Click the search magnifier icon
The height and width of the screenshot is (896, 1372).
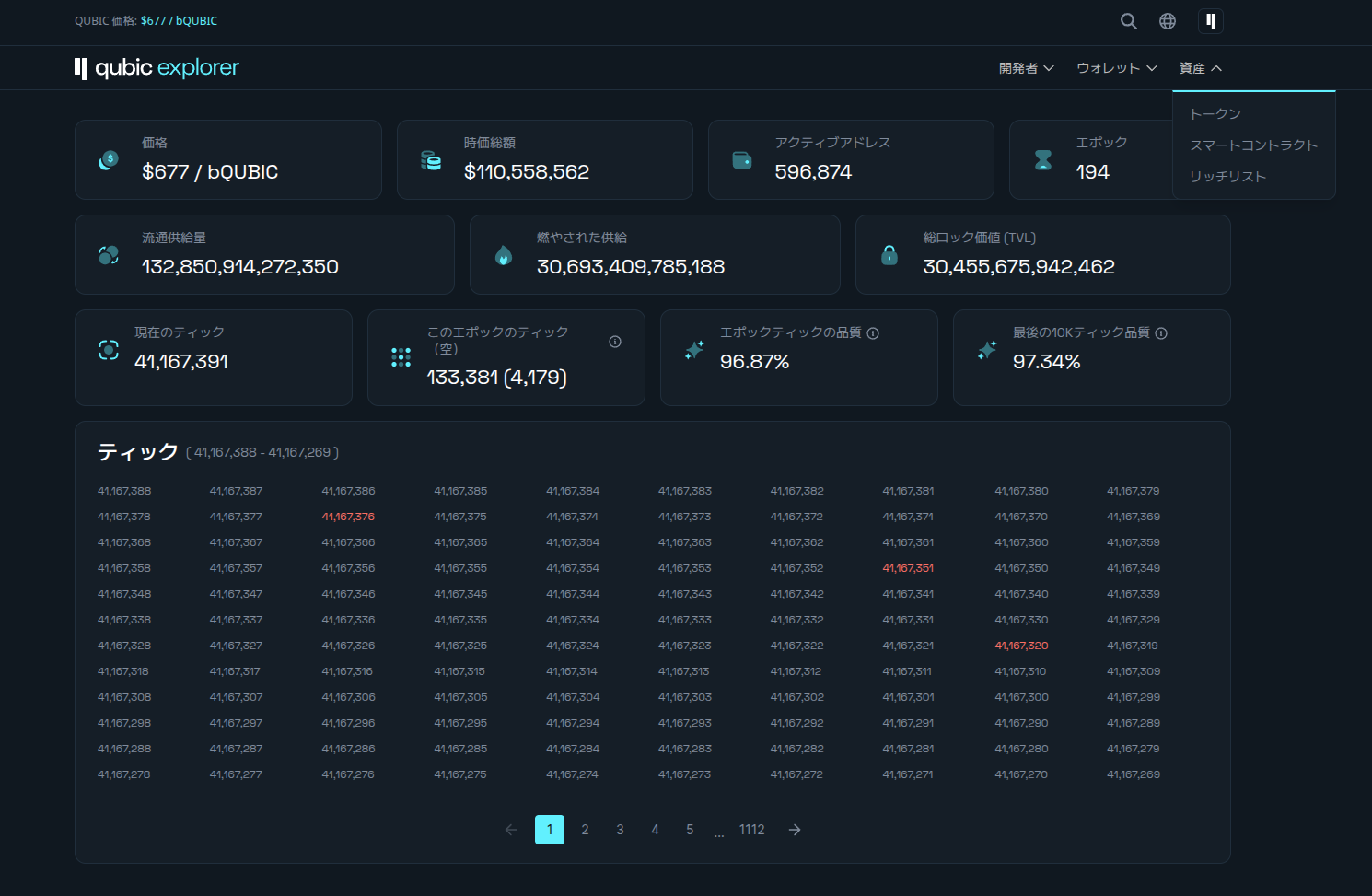click(1128, 21)
